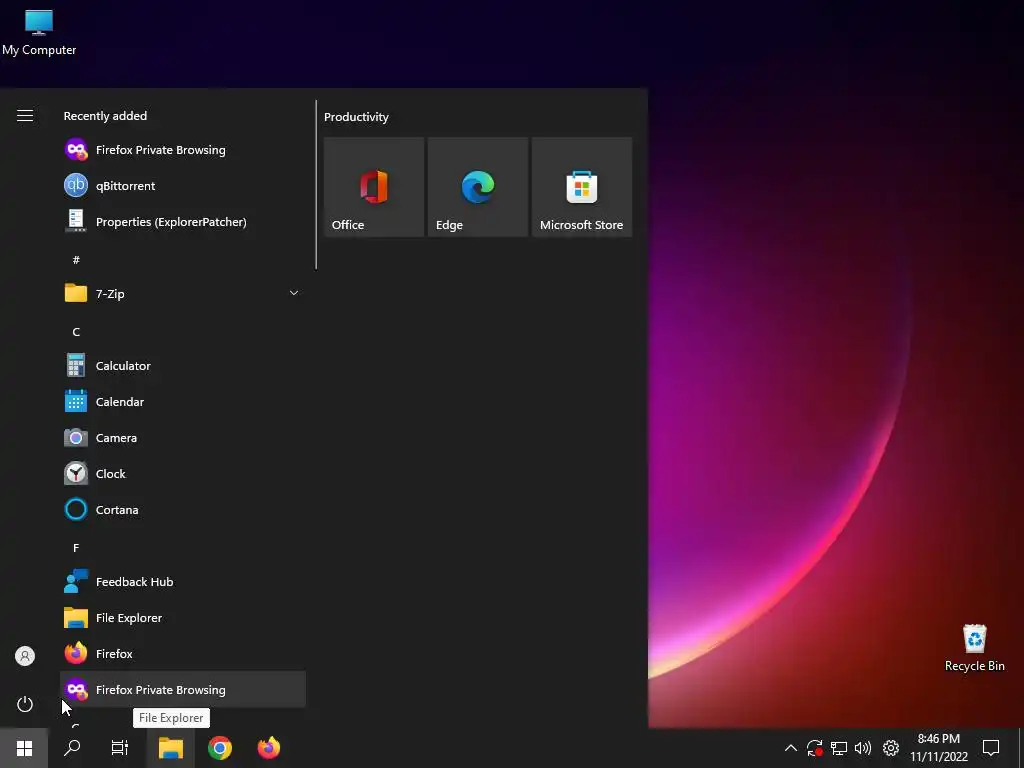
Task: Open the 7-Zip folder entry
Action: point(183,293)
